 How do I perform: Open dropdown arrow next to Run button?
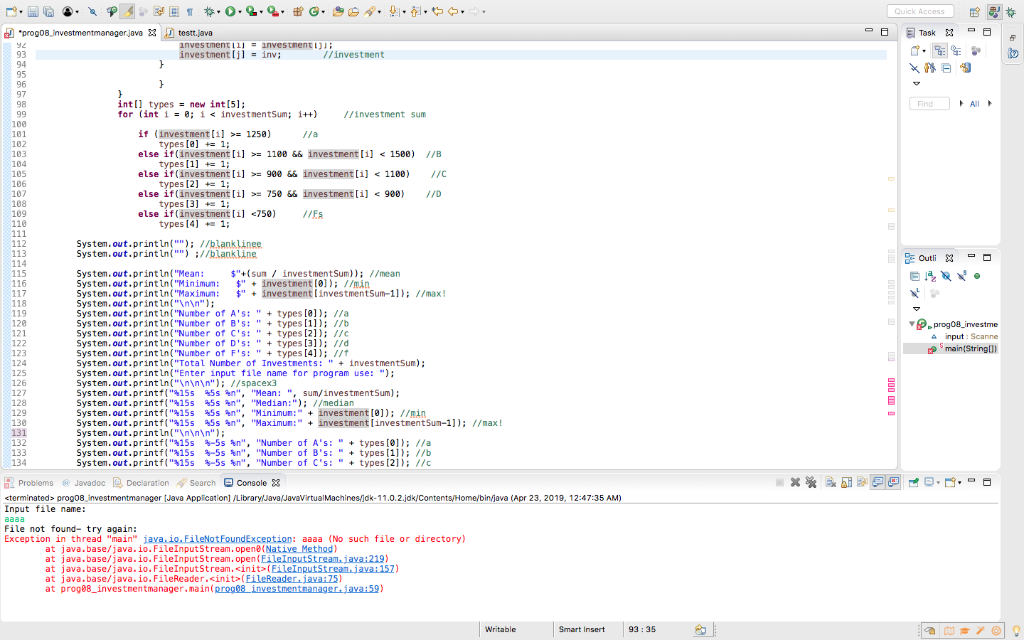click(x=240, y=12)
